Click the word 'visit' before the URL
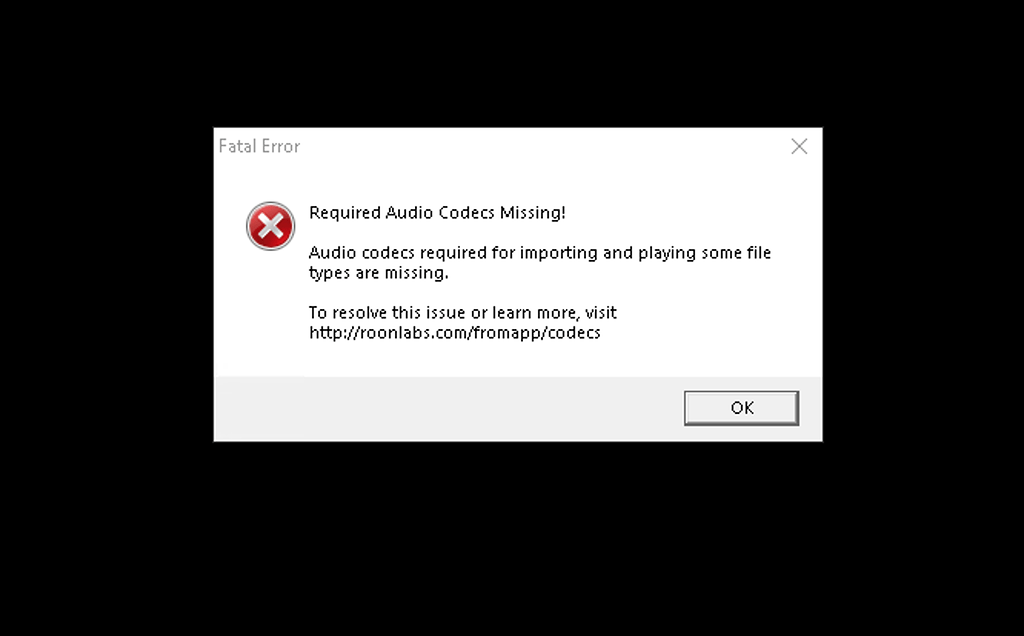1024x636 pixels. [601, 313]
